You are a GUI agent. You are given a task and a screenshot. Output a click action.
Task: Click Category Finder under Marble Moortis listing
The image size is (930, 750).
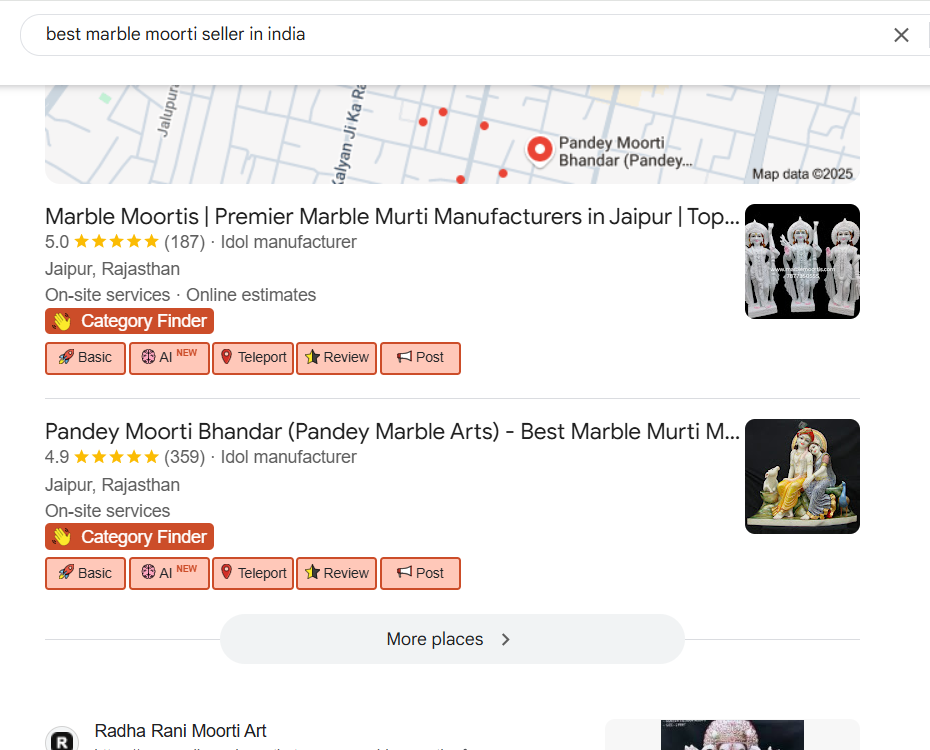click(129, 321)
